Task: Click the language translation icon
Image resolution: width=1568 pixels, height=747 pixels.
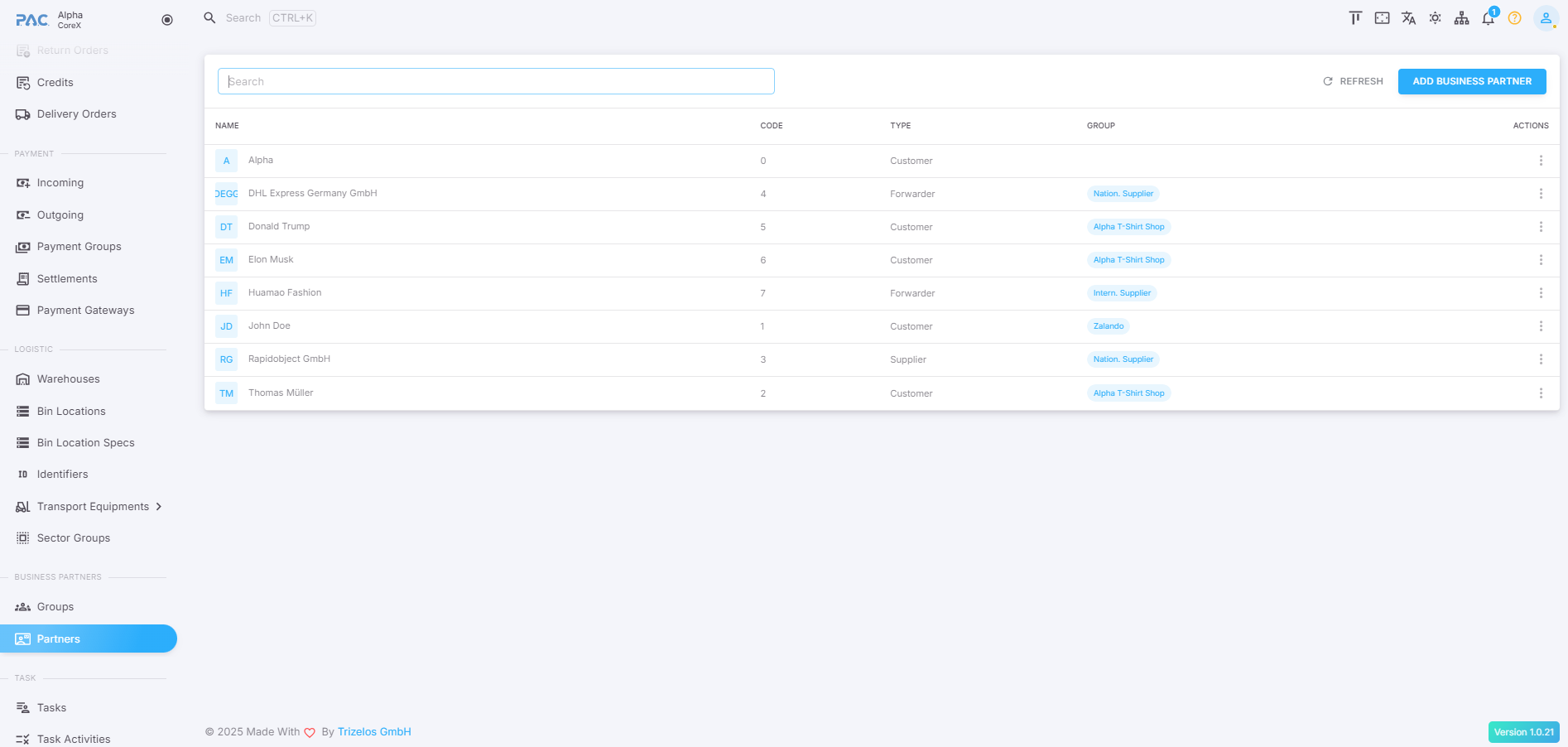Action: (1408, 18)
